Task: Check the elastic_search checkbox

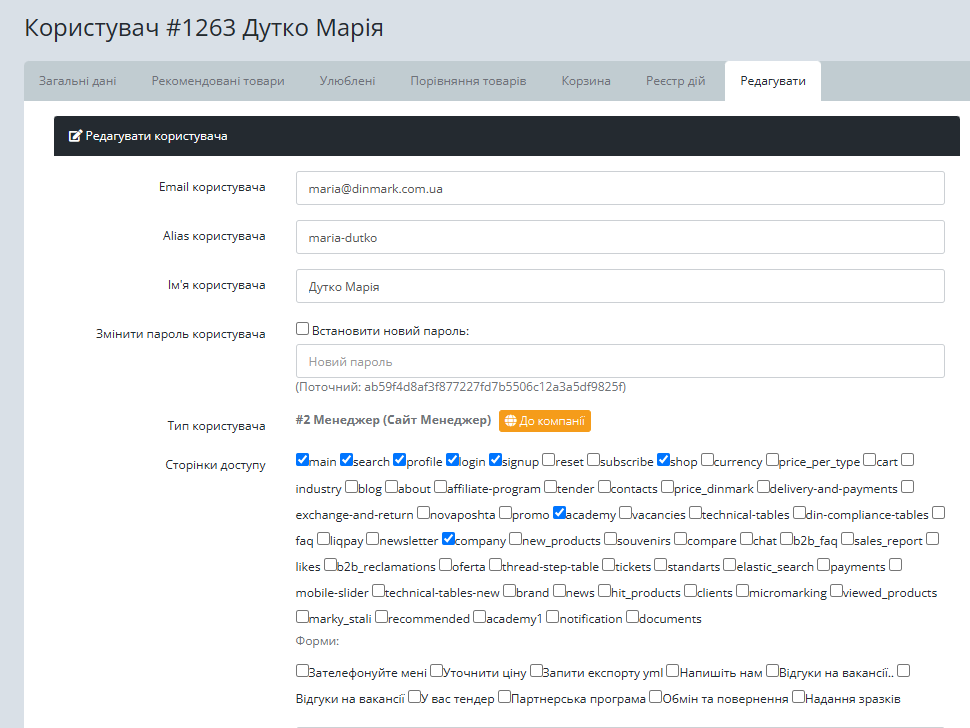Action: coord(730,565)
